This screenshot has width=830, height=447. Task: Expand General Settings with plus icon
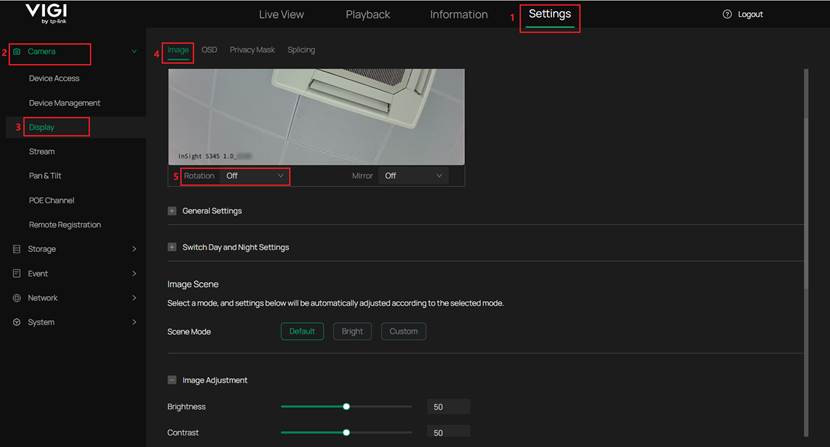point(172,211)
